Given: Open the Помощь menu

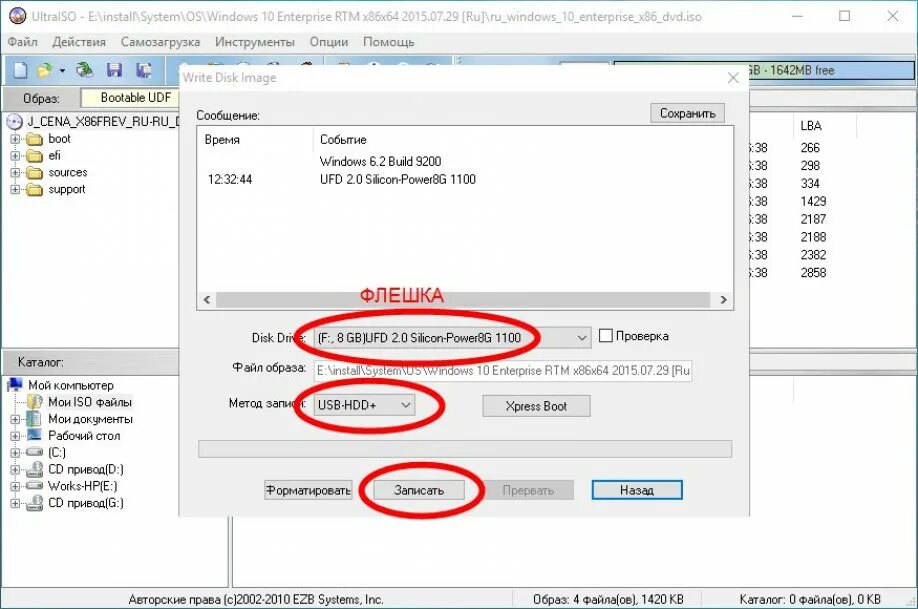Looking at the screenshot, I should (x=389, y=42).
